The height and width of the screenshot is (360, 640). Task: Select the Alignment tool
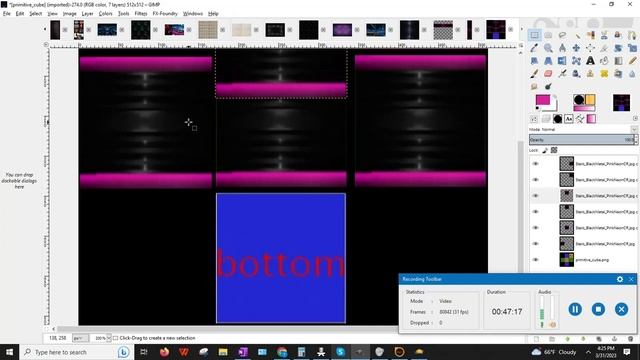590,48
